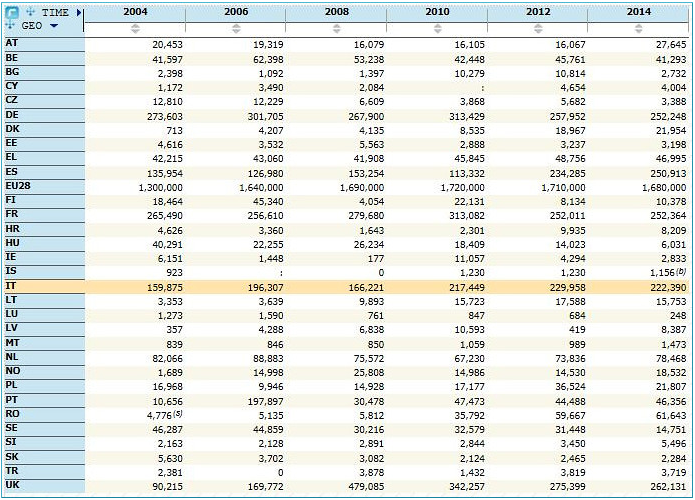Open the GEO dimension dropdown arrow
This screenshot has height=500, width=695.
(x=53, y=26)
